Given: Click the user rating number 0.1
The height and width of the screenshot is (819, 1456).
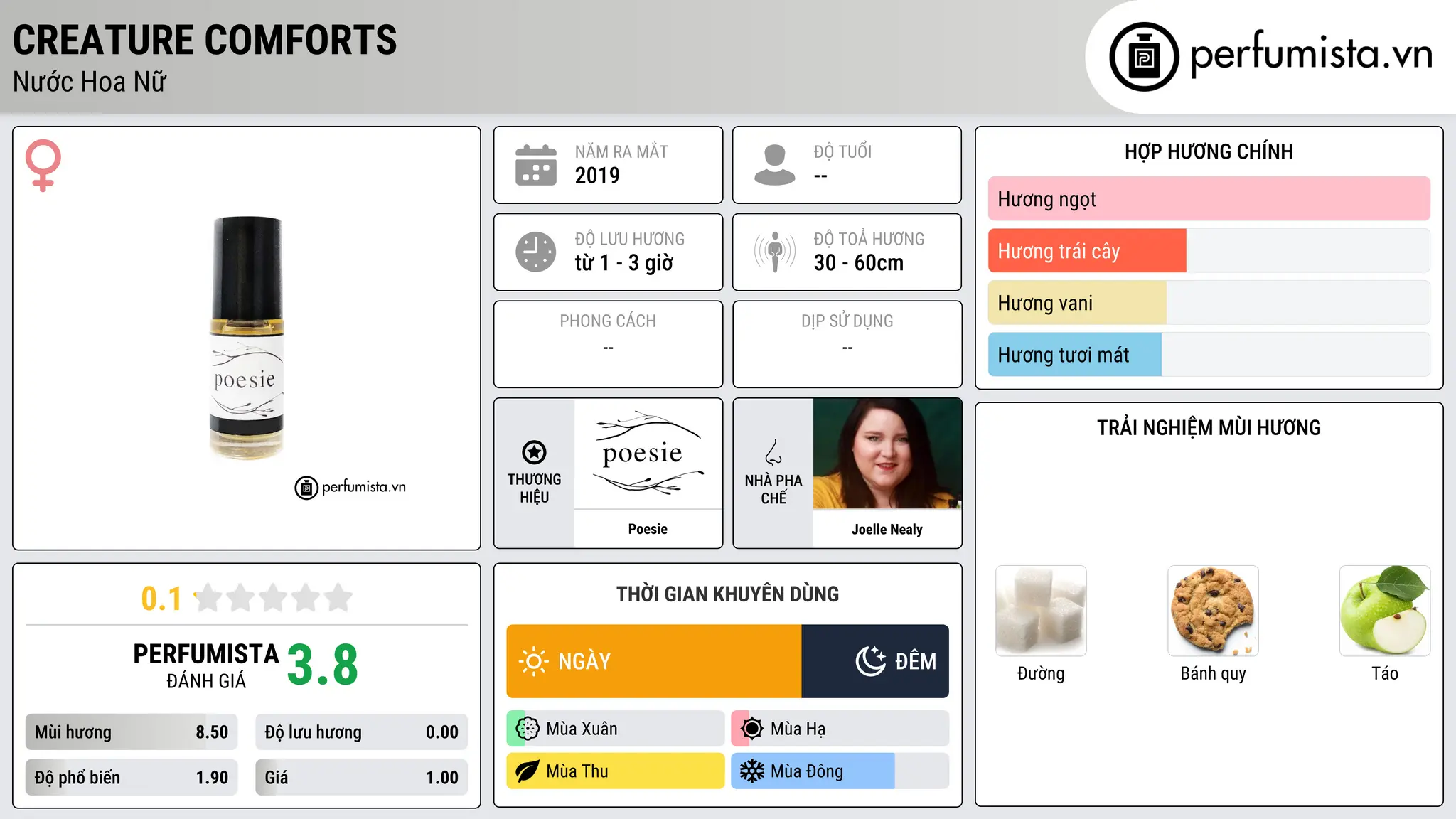Looking at the screenshot, I should [x=161, y=599].
